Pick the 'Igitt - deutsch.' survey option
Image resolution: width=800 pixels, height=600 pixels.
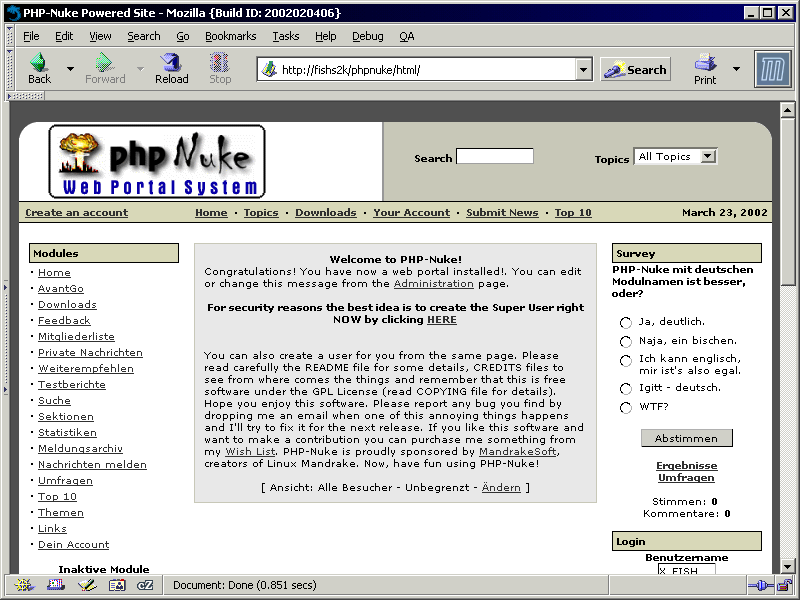coord(626,389)
